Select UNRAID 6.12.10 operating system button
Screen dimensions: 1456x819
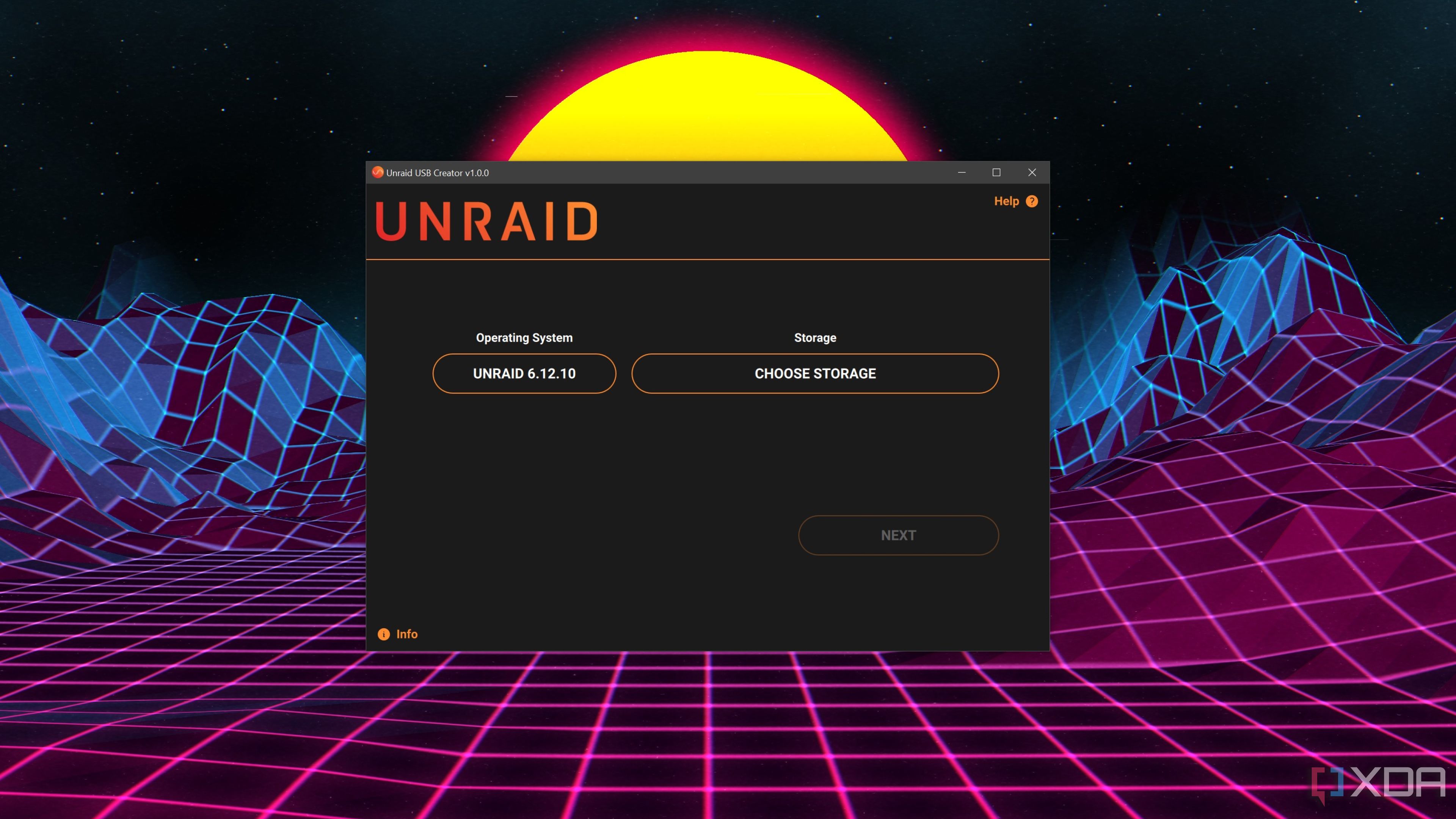524,373
